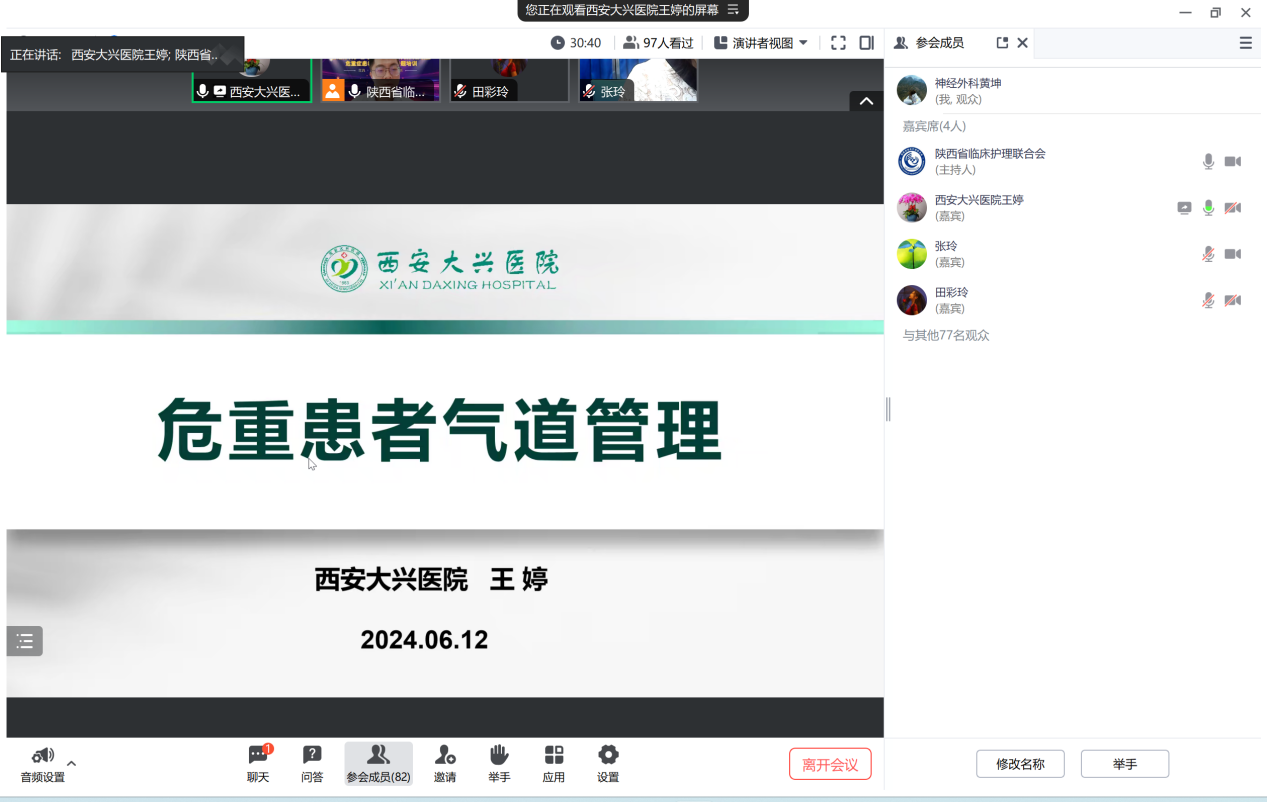Click avatar of 西安大兴医院王婷
1267x802 pixels.
coord(912,208)
